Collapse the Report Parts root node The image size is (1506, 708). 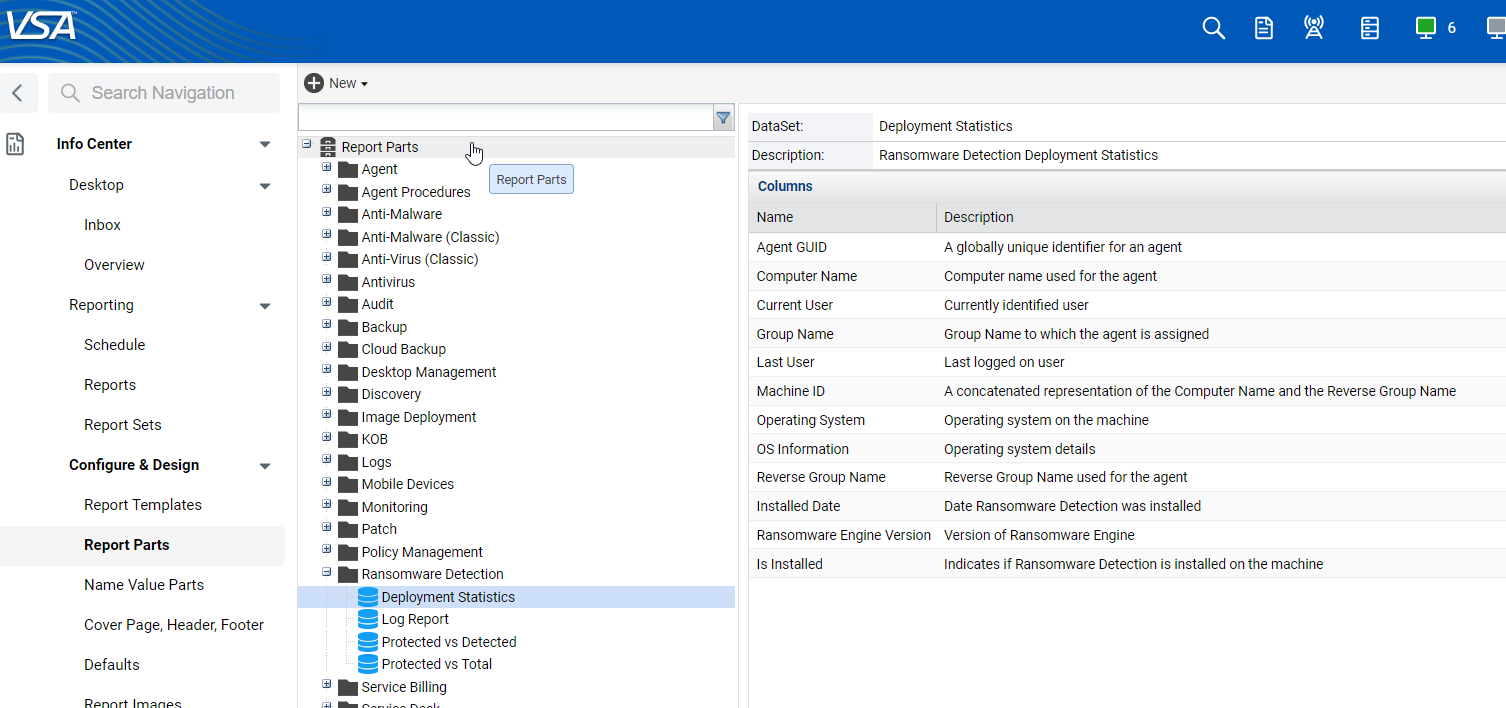(307, 145)
